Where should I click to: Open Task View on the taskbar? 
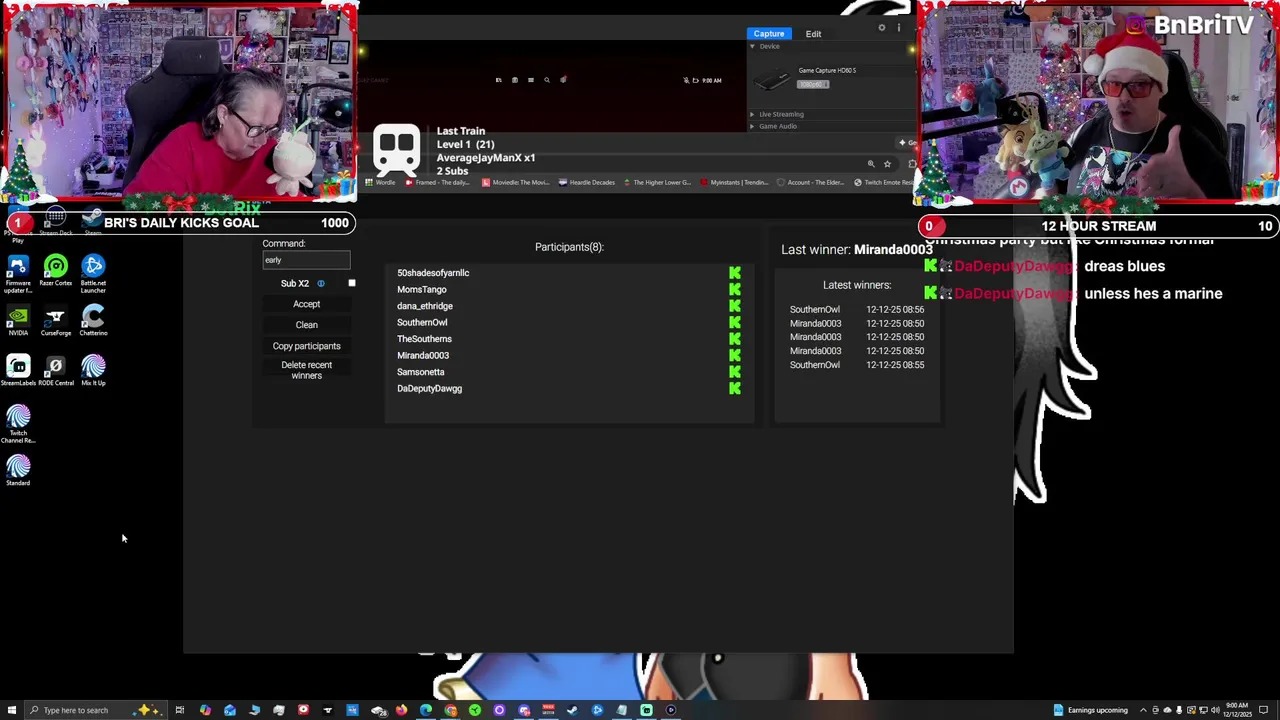coord(180,710)
